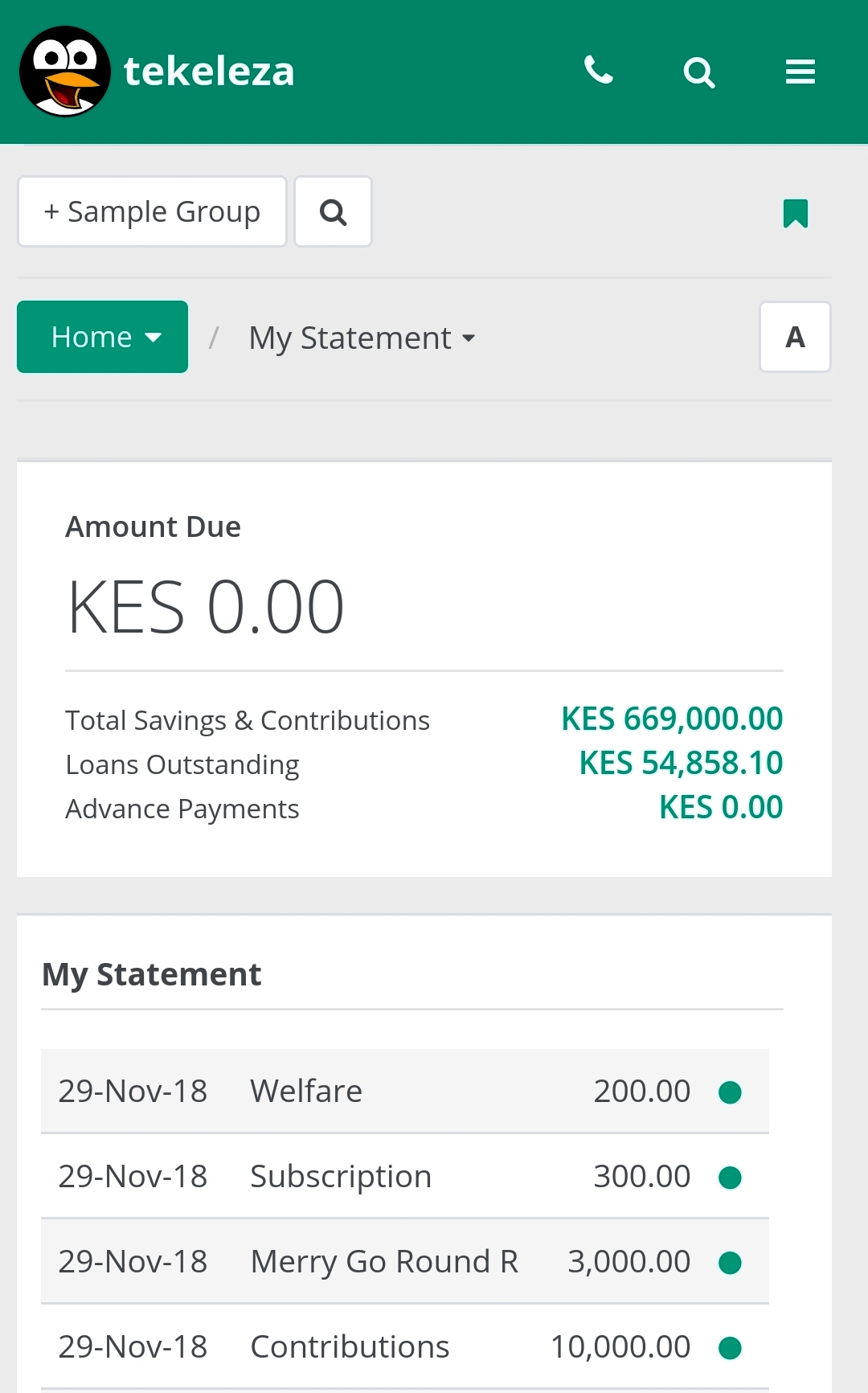
Task: Expand the Home dropdown button
Action: point(103,337)
